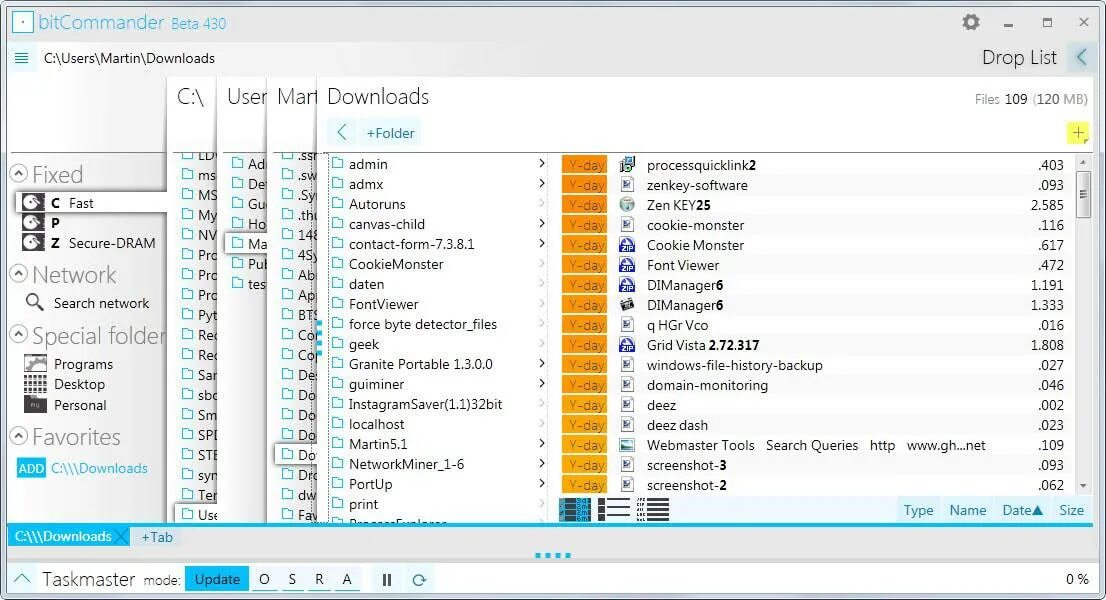1106x600 pixels.
Task: Click the Font Viewer zip icon
Action: [x=626, y=265]
